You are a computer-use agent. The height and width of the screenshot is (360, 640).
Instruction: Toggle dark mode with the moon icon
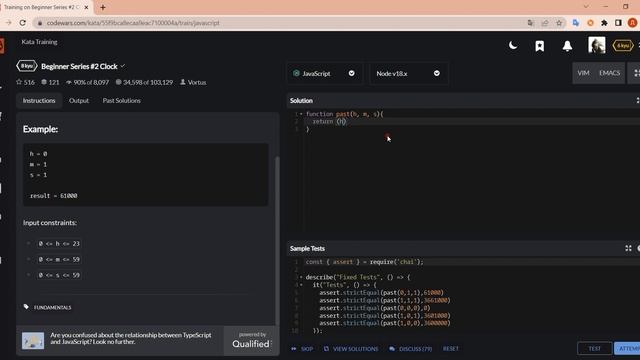[513, 45]
